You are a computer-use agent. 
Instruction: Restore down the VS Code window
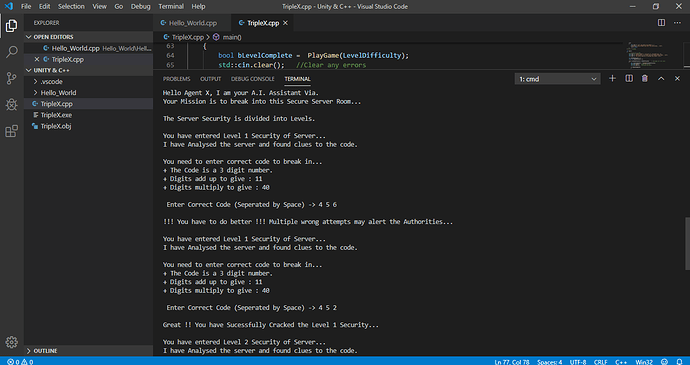click(x=656, y=7)
